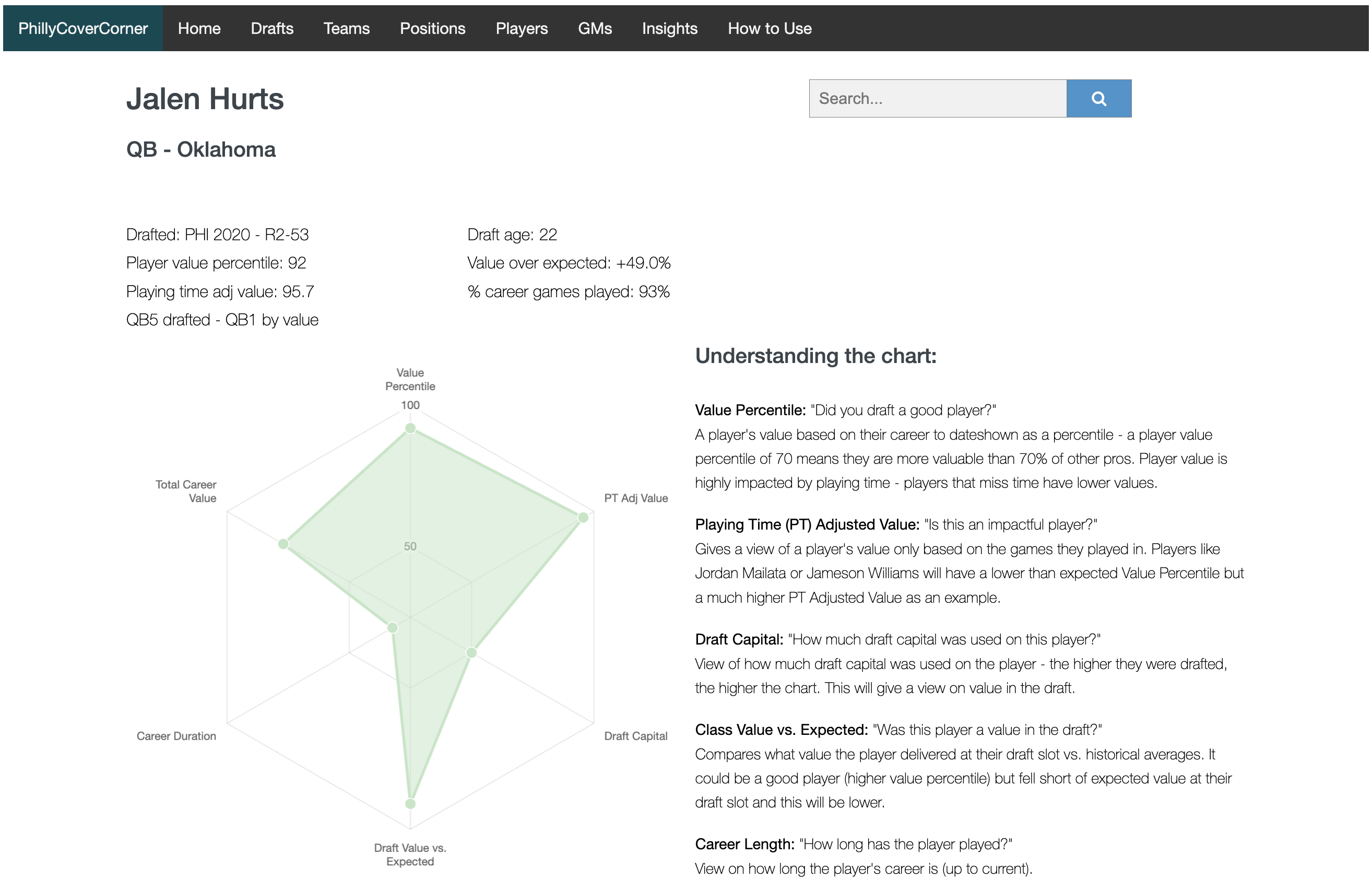Click the Total Career Value data point

(283, 544)
